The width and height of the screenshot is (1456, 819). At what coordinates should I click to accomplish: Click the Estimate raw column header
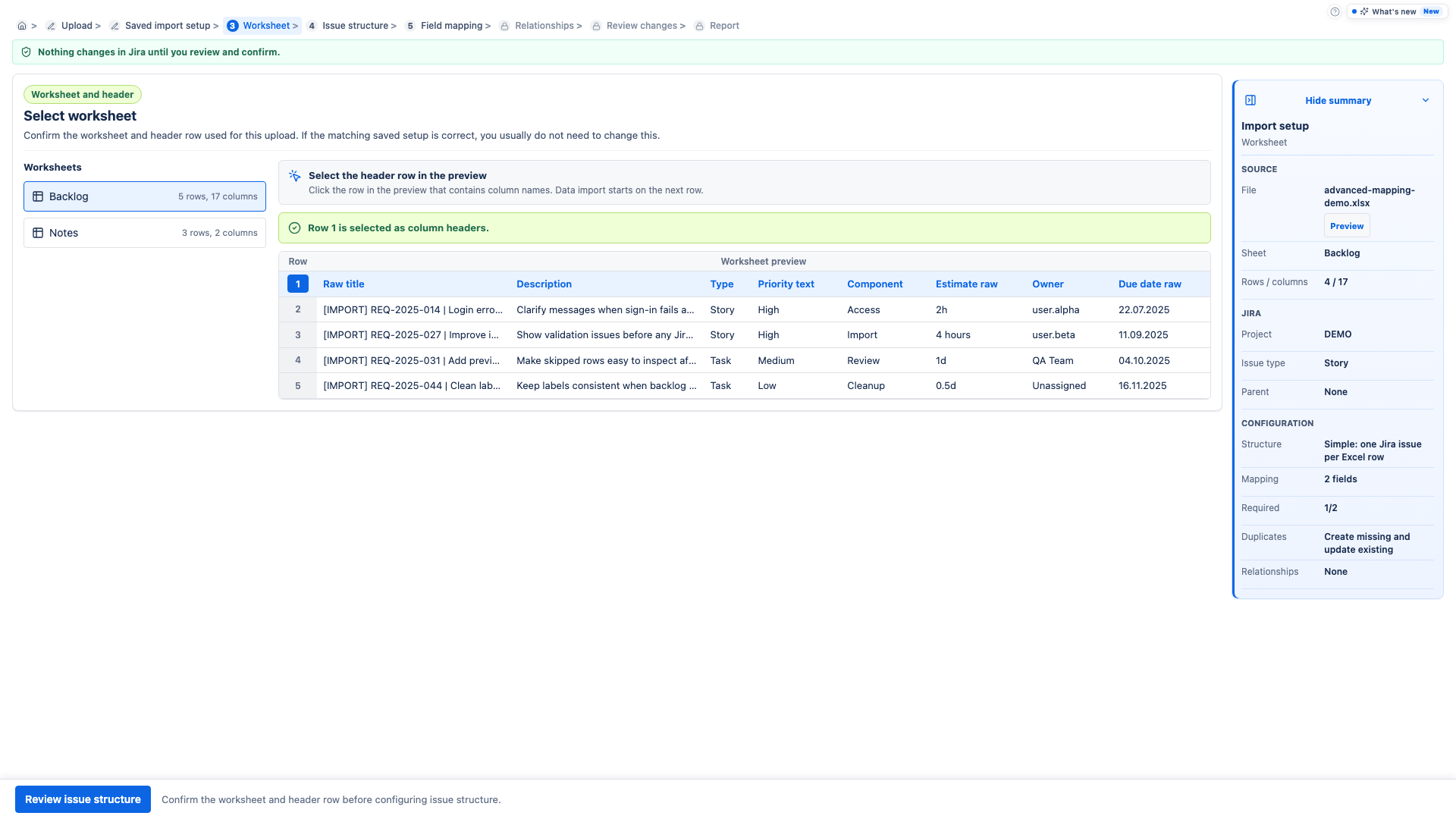click(966, 284)
